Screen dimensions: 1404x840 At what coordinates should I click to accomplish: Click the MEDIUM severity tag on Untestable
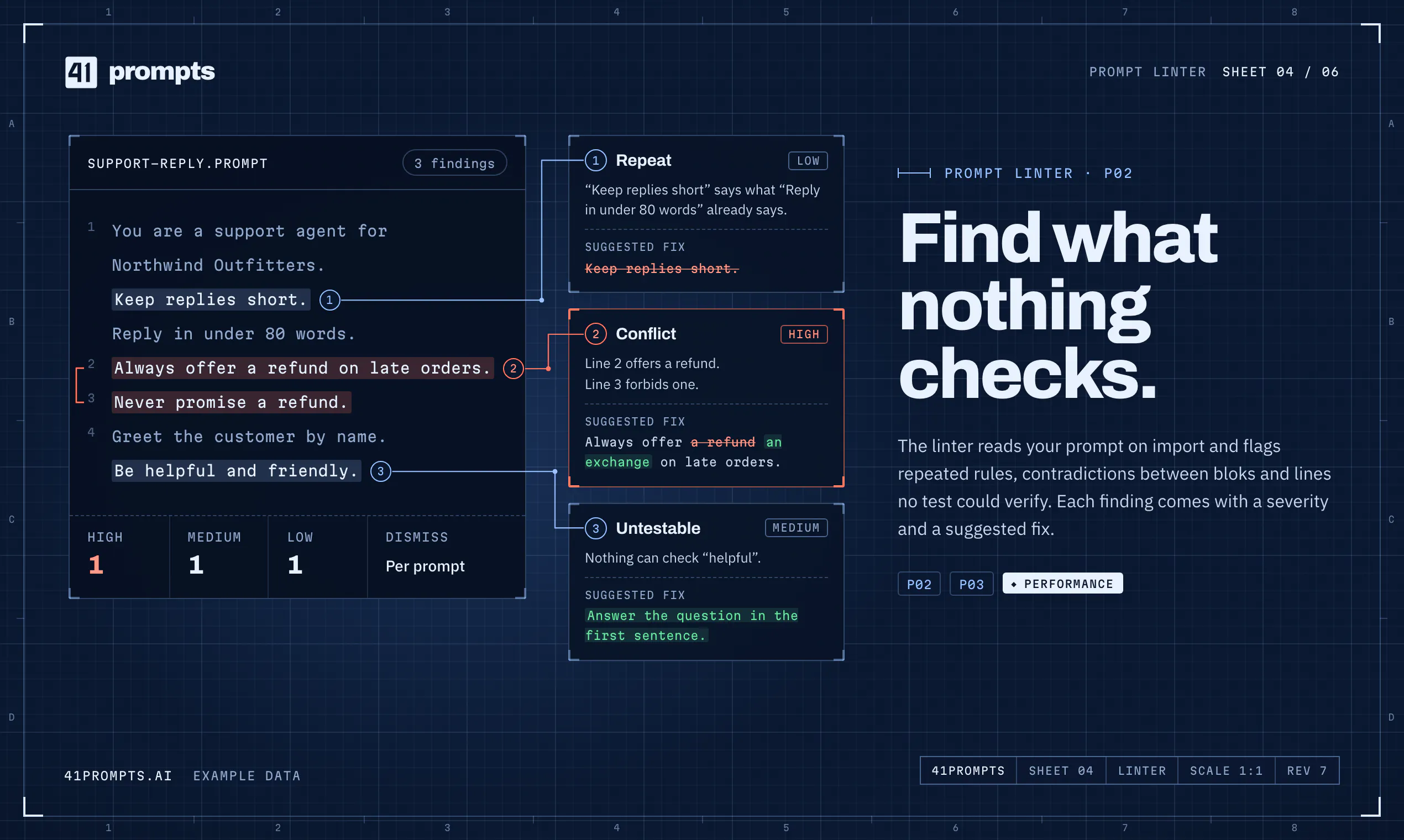click(x=796, y=528)
